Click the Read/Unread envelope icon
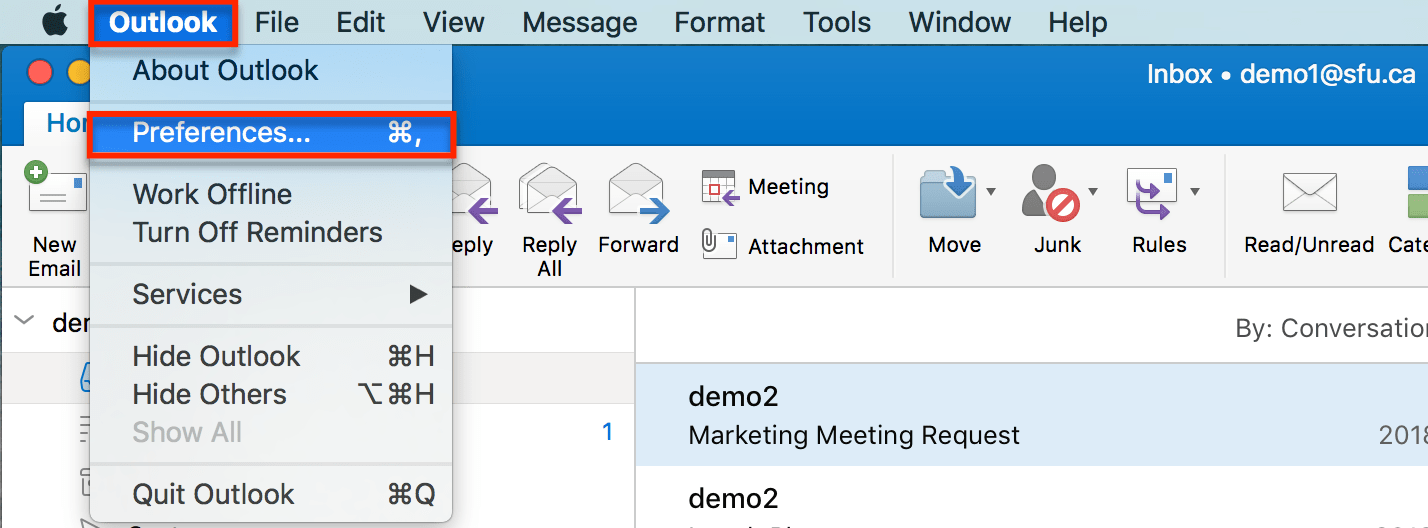This screenshot has width=1428, height=528. [x=1310, y=193]
